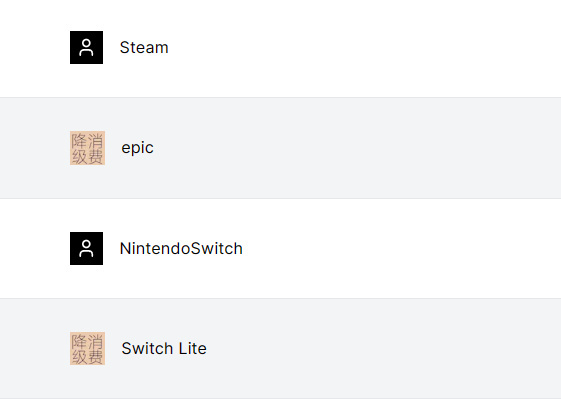View the epic user's 降消级费 picture
The width and height of the screenshot is (561, 399).
pyautogui.click(x=87, y=148)
